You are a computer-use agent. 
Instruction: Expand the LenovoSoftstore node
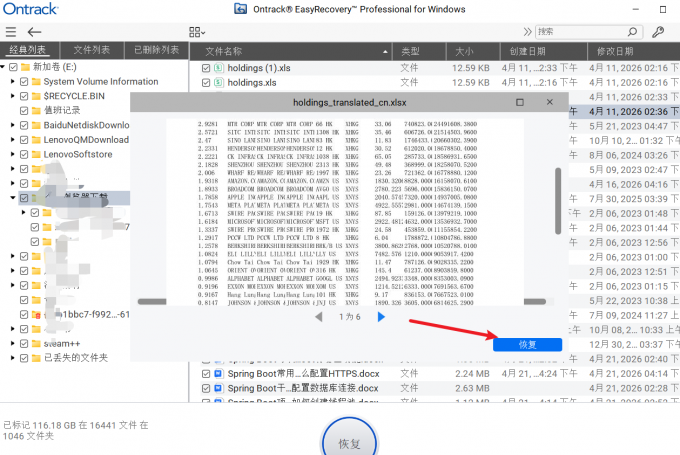coord(13,154)
